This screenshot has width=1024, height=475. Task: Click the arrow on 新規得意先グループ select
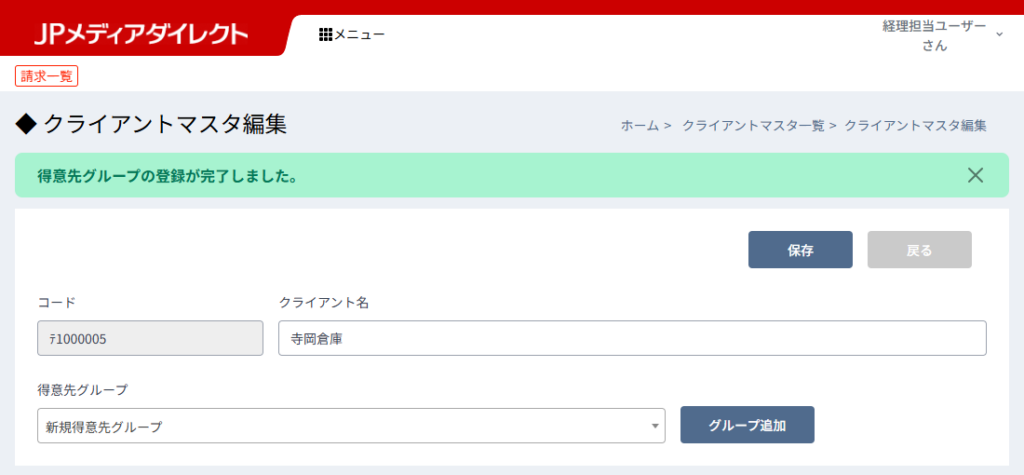pyautogui.click(x=655, y=426)
